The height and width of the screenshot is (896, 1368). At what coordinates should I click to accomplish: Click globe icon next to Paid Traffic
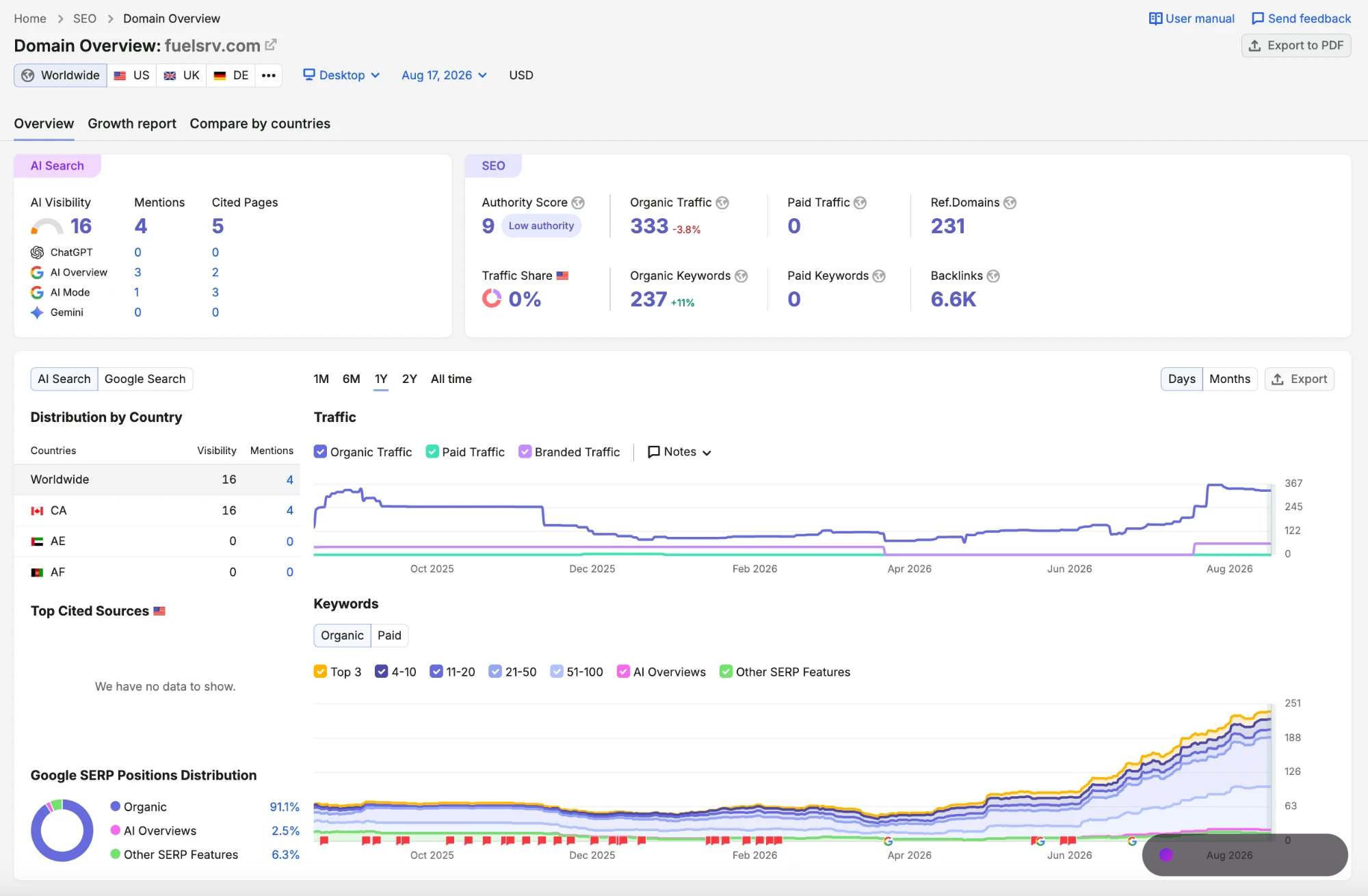click(x=860, y=202)
